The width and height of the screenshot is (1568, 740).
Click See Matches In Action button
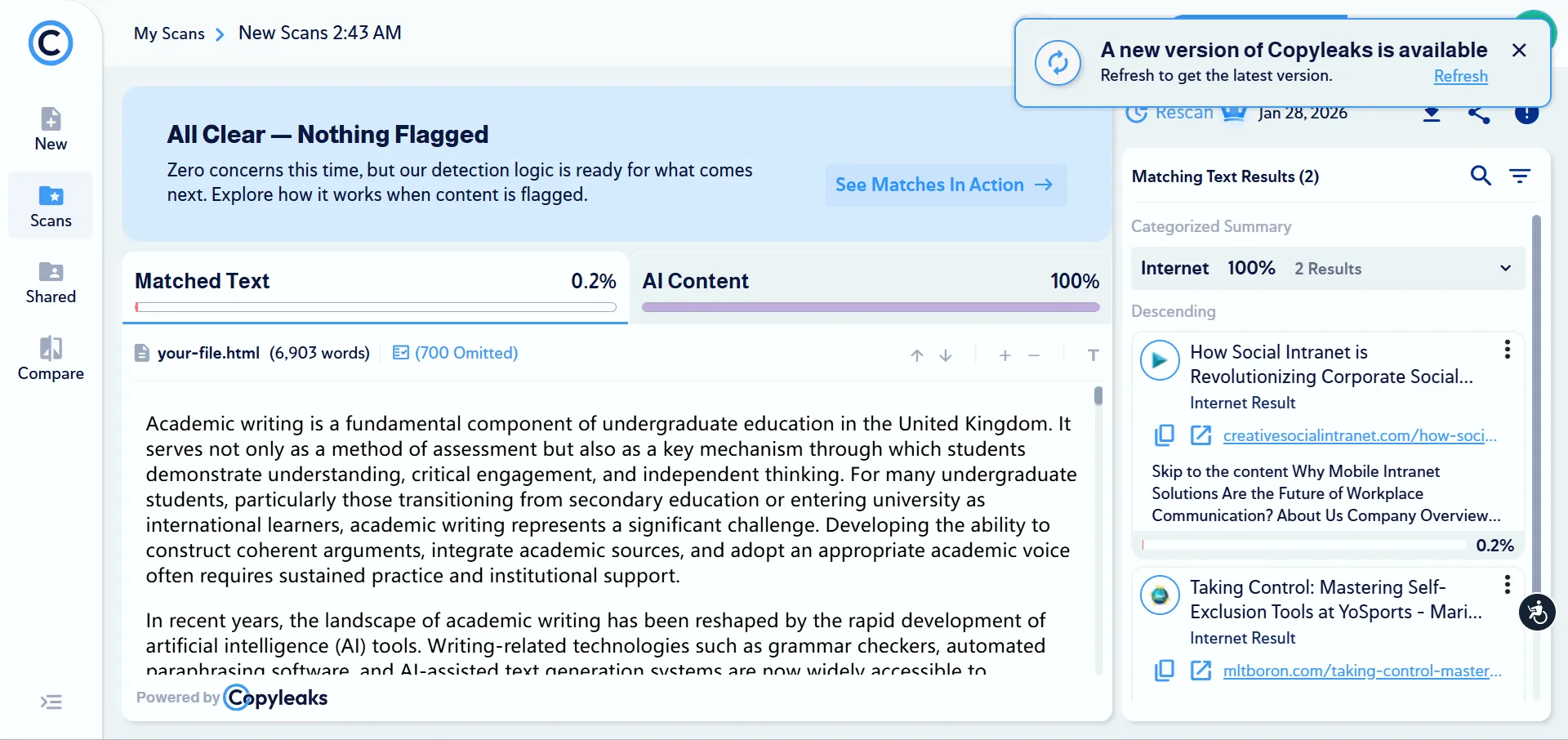tap(944, 185)
